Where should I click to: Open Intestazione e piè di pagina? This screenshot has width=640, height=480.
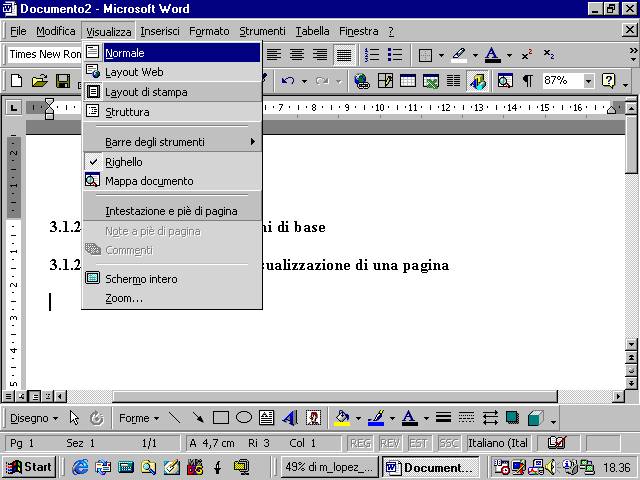coord(171,211)
